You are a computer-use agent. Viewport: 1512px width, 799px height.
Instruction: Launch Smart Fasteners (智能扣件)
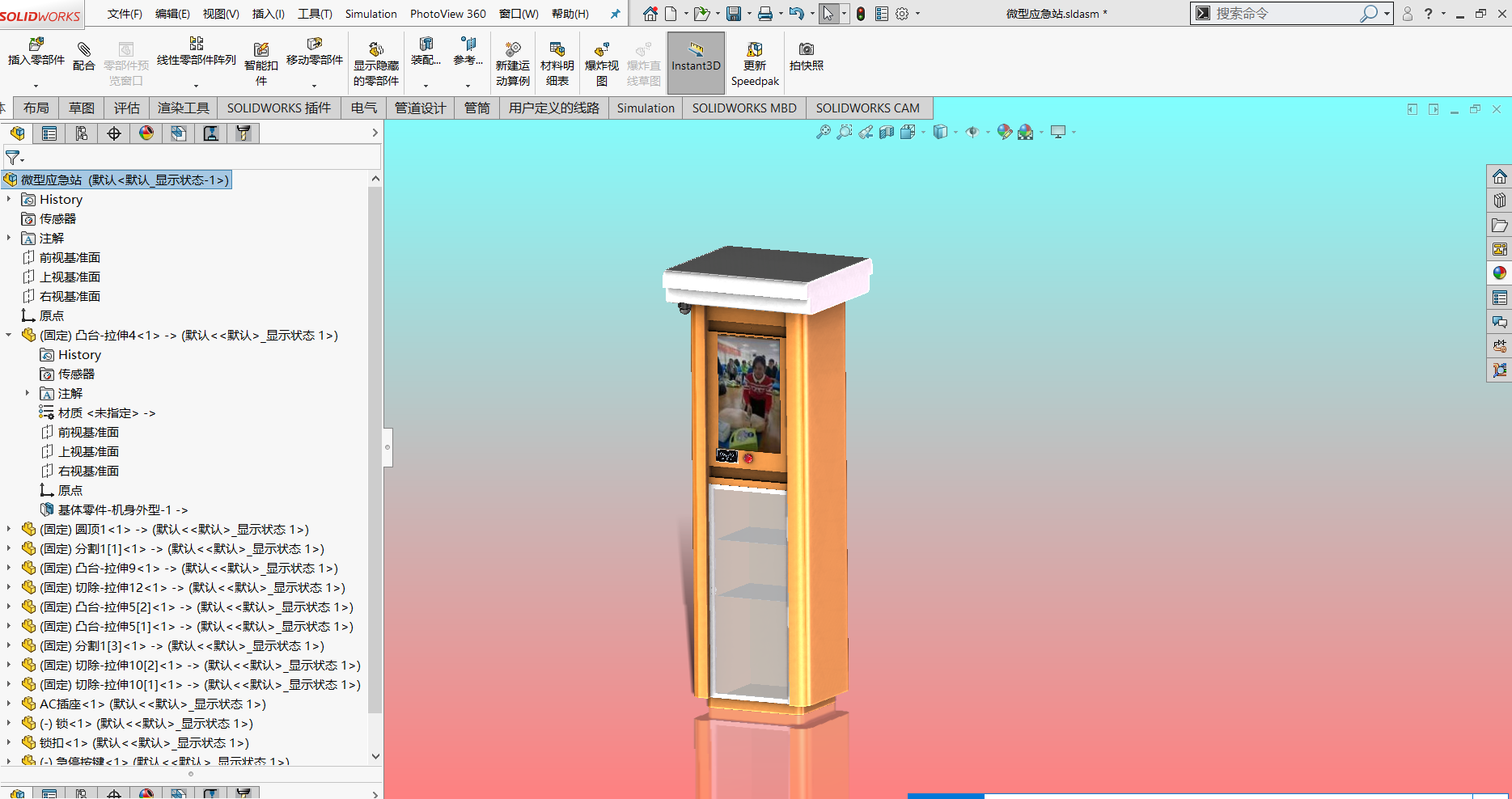click(260, 64)
